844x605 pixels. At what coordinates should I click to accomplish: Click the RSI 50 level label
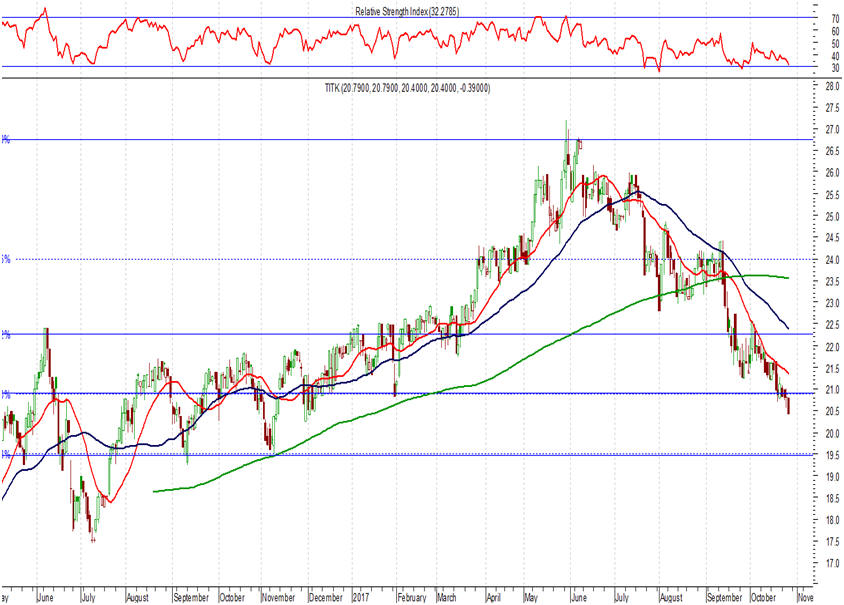835,44
